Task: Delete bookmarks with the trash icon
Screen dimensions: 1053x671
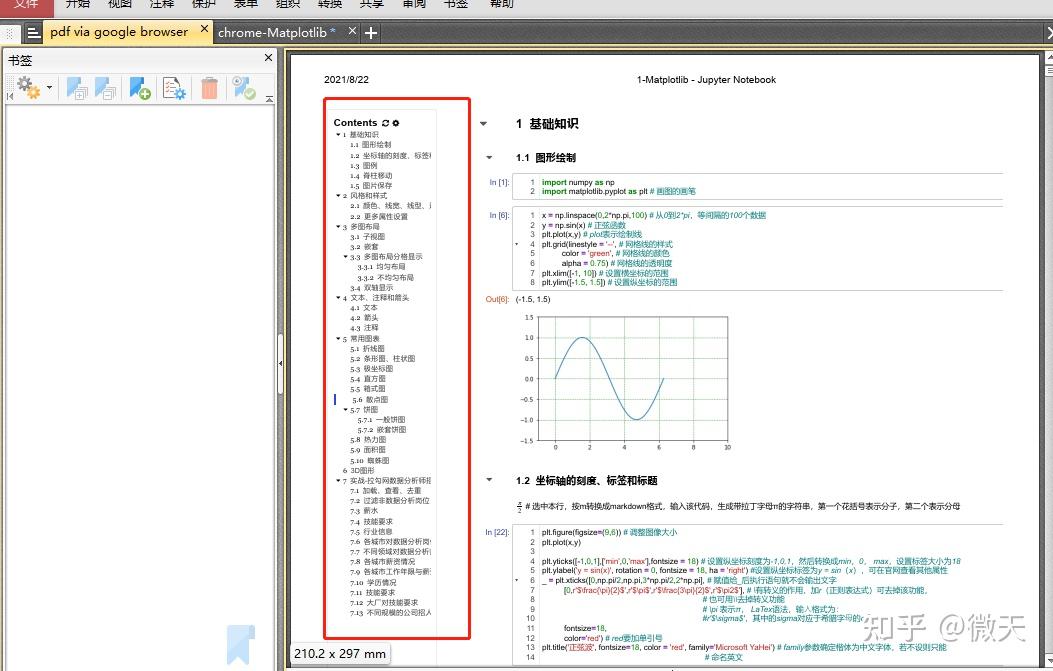Action: [x=209, y=88]
